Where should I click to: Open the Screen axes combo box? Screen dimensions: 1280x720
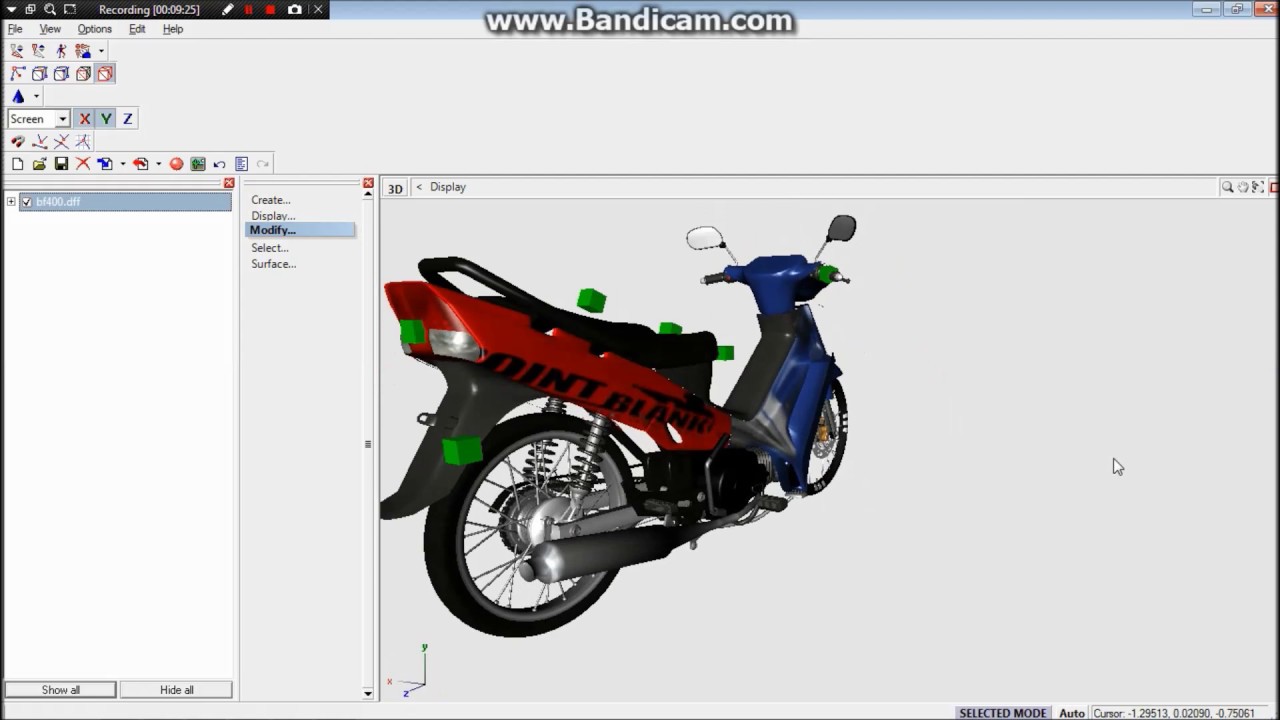38,119
